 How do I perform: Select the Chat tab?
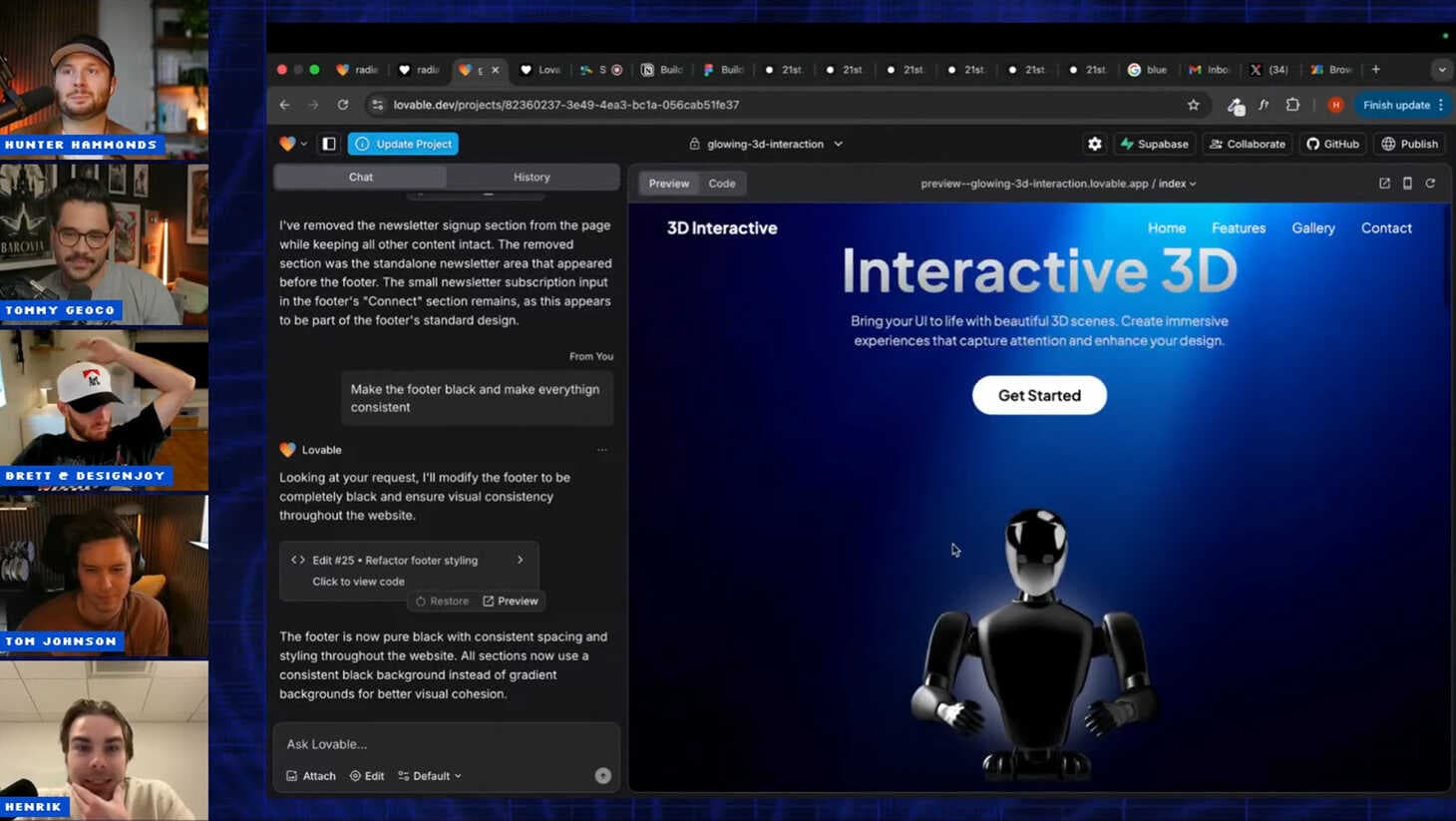[x=361, y=177]
